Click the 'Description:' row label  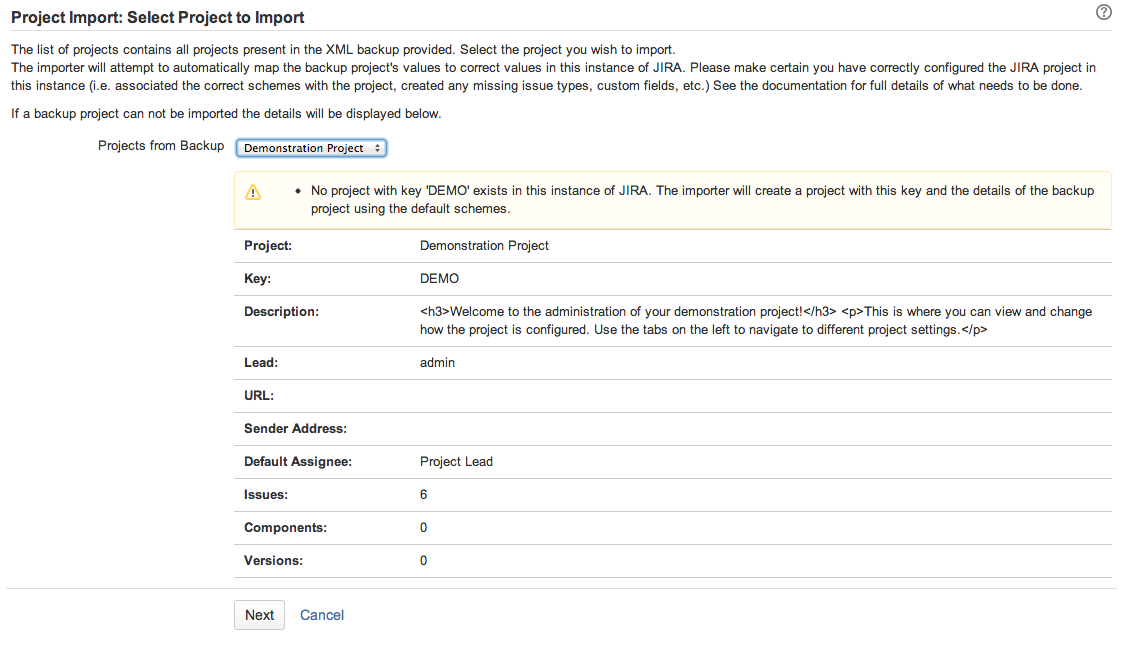(281, 312)
